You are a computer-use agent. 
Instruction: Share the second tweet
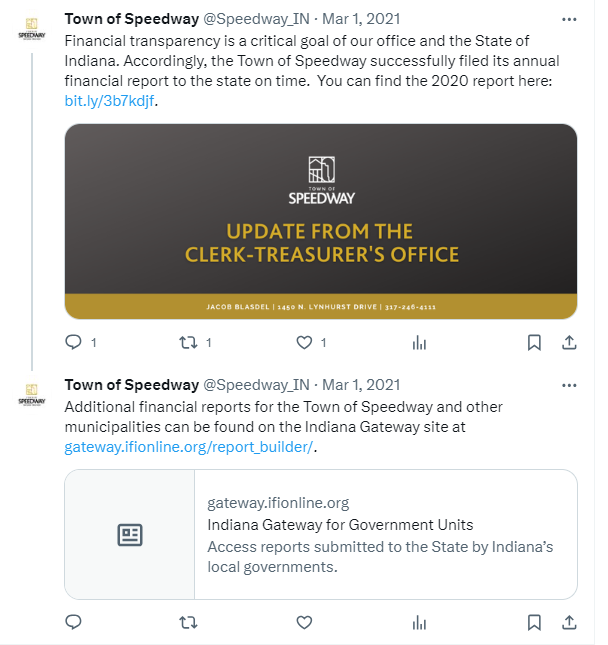click(x=569, y=622)
